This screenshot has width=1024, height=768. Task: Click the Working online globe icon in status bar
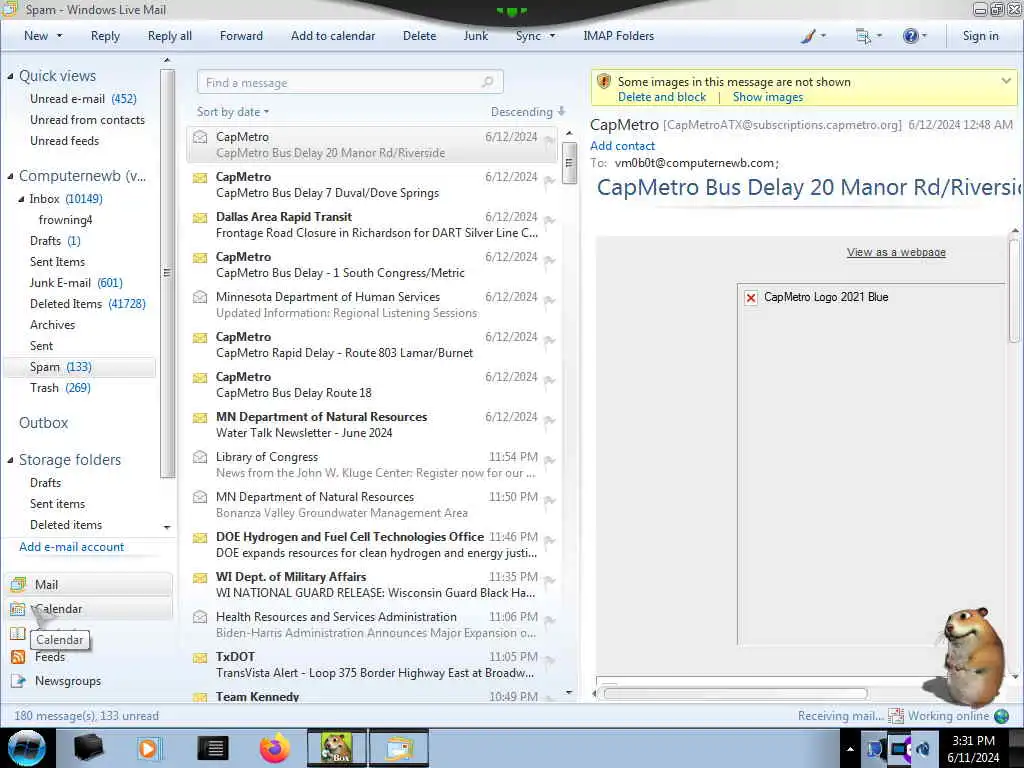tap(1001, 716)
